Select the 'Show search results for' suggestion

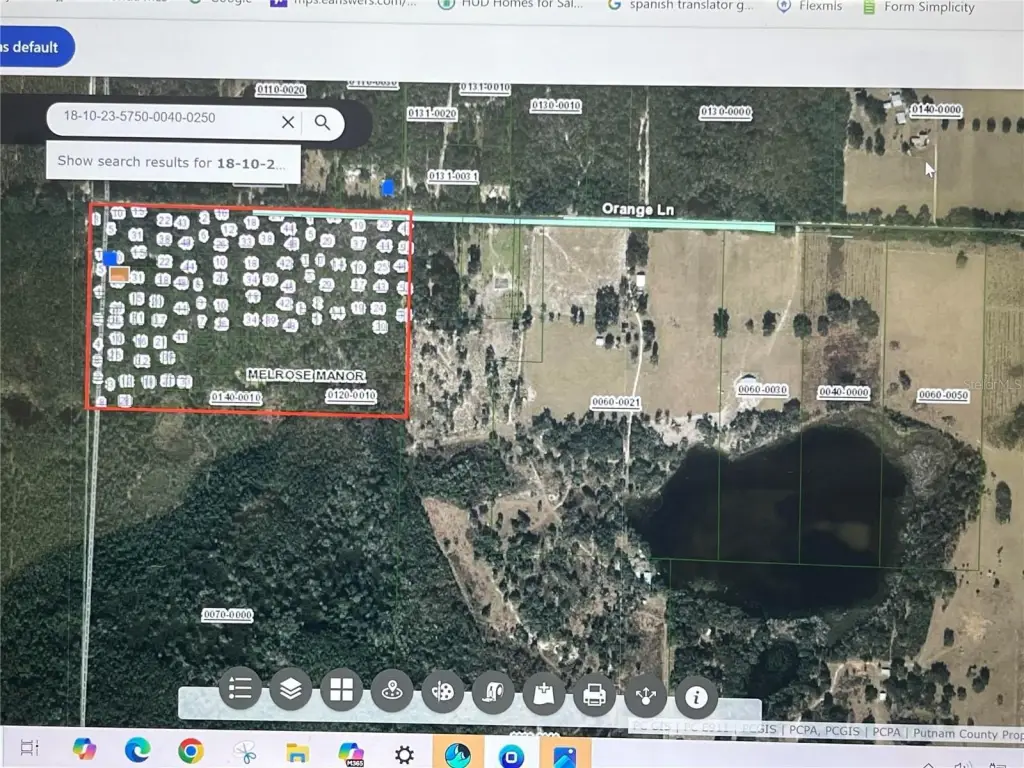pyautogui.click(x=172, y=161)
